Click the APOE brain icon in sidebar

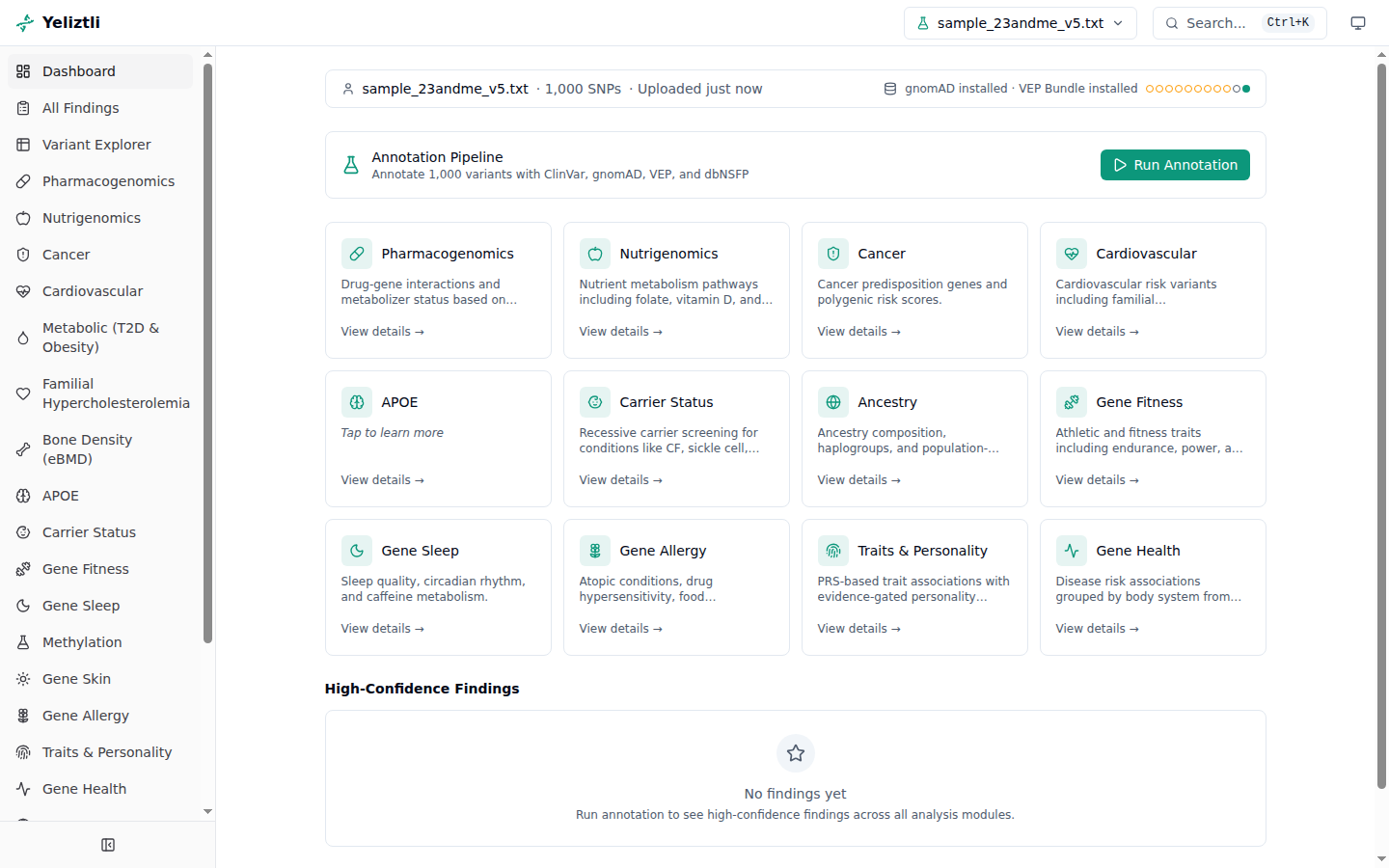click(x=23, y=496)
